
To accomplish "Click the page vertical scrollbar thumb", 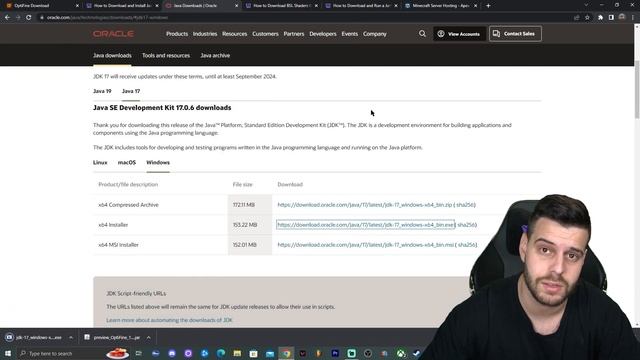I will 637,90.
